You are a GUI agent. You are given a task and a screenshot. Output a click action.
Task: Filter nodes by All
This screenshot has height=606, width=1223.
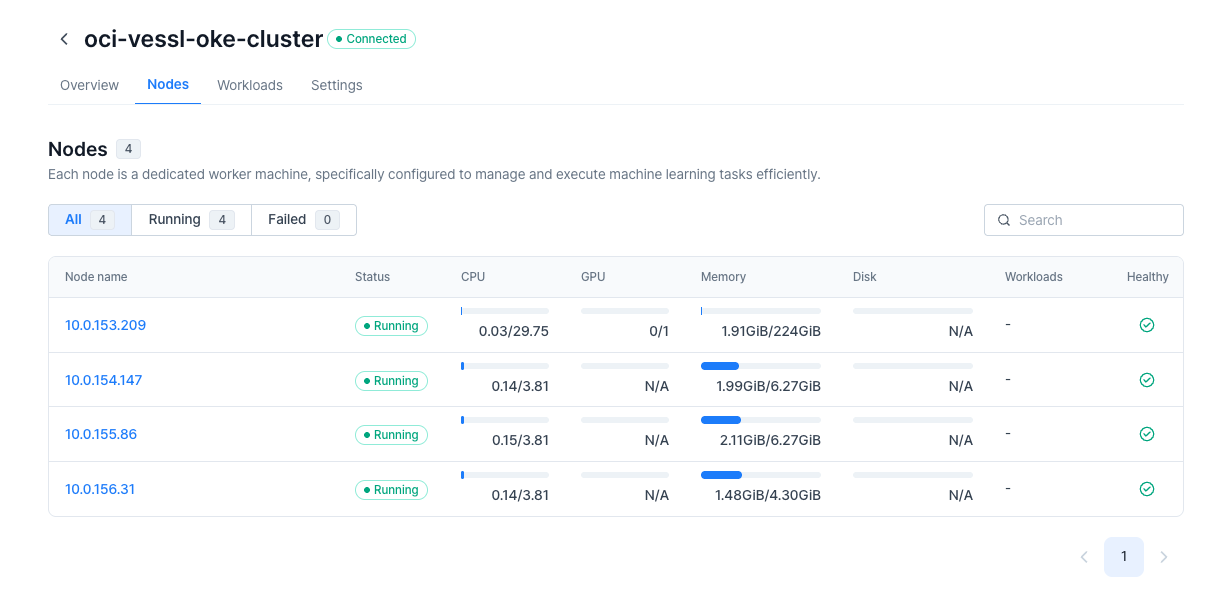tap(90, 220)
